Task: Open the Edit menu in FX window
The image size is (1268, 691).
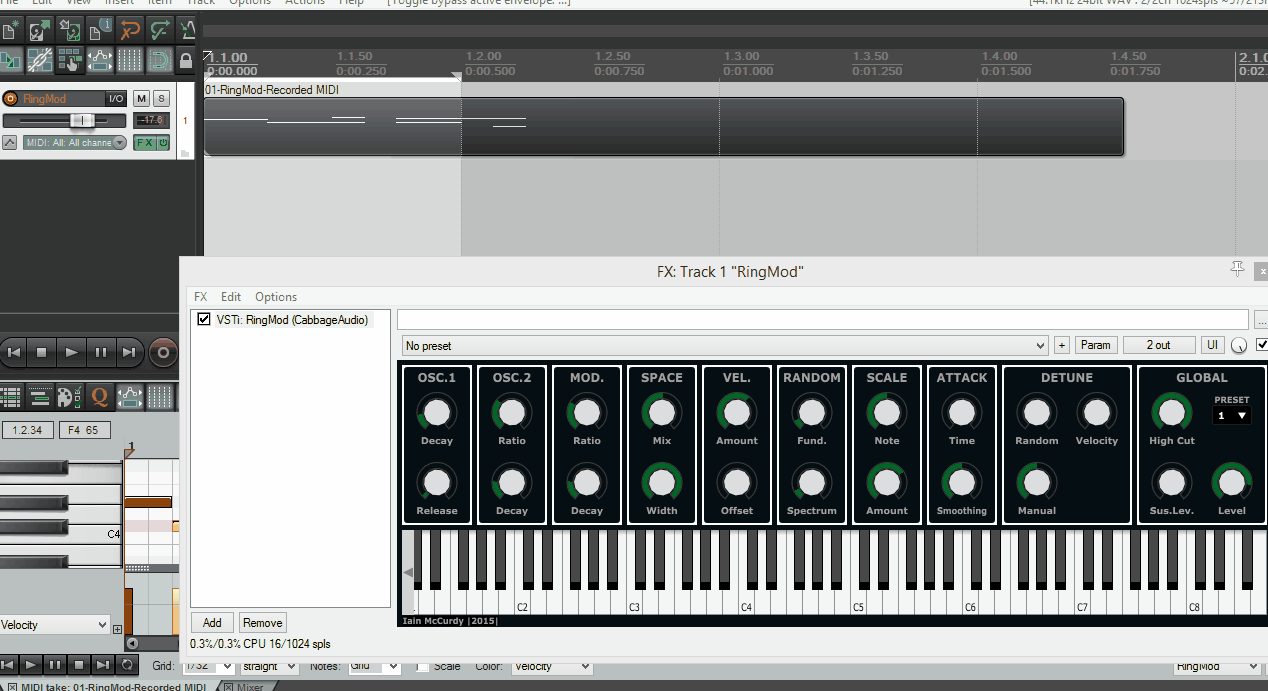Action: coord(231,297)
